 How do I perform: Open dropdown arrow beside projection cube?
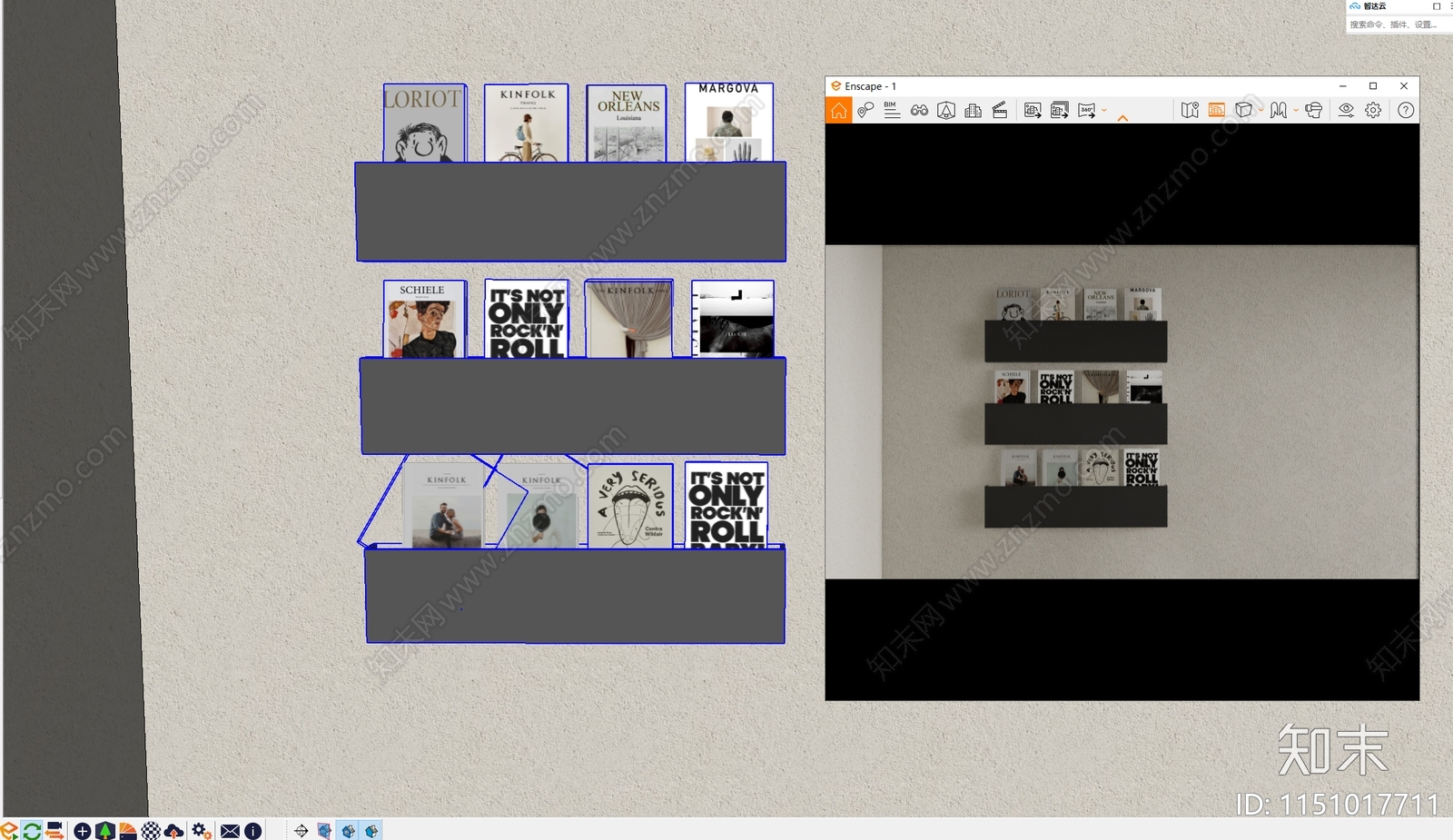coord(1260,110)
